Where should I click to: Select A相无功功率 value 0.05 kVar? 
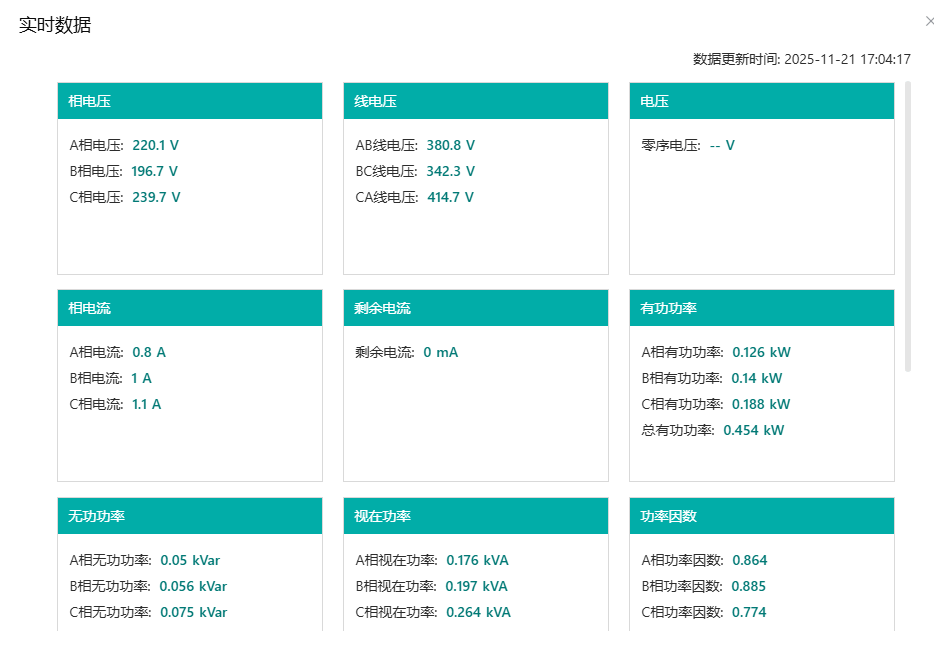pyautogui.click(x=190, y=560)
